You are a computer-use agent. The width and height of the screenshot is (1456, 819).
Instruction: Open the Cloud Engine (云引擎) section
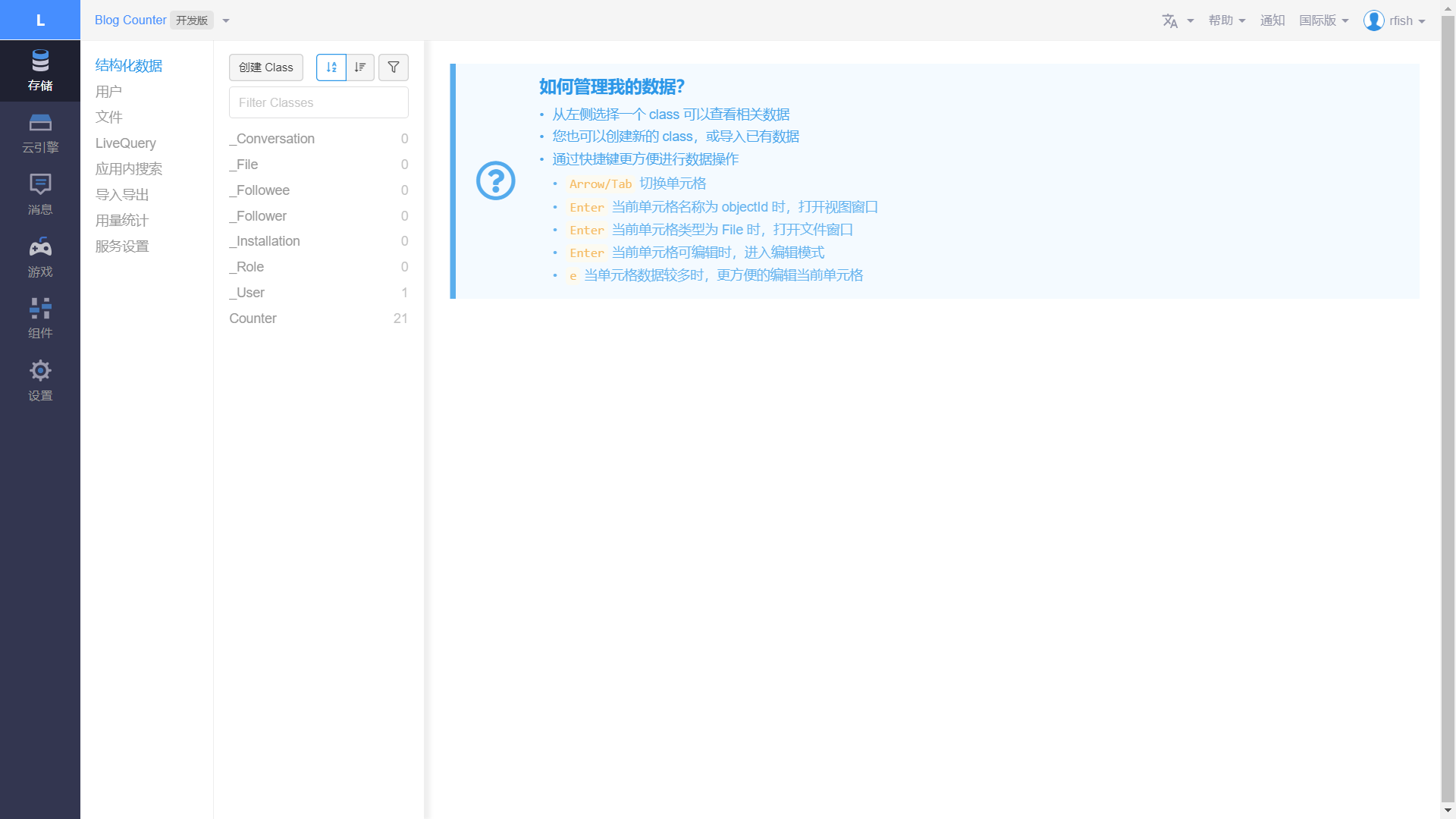point(40,133)
